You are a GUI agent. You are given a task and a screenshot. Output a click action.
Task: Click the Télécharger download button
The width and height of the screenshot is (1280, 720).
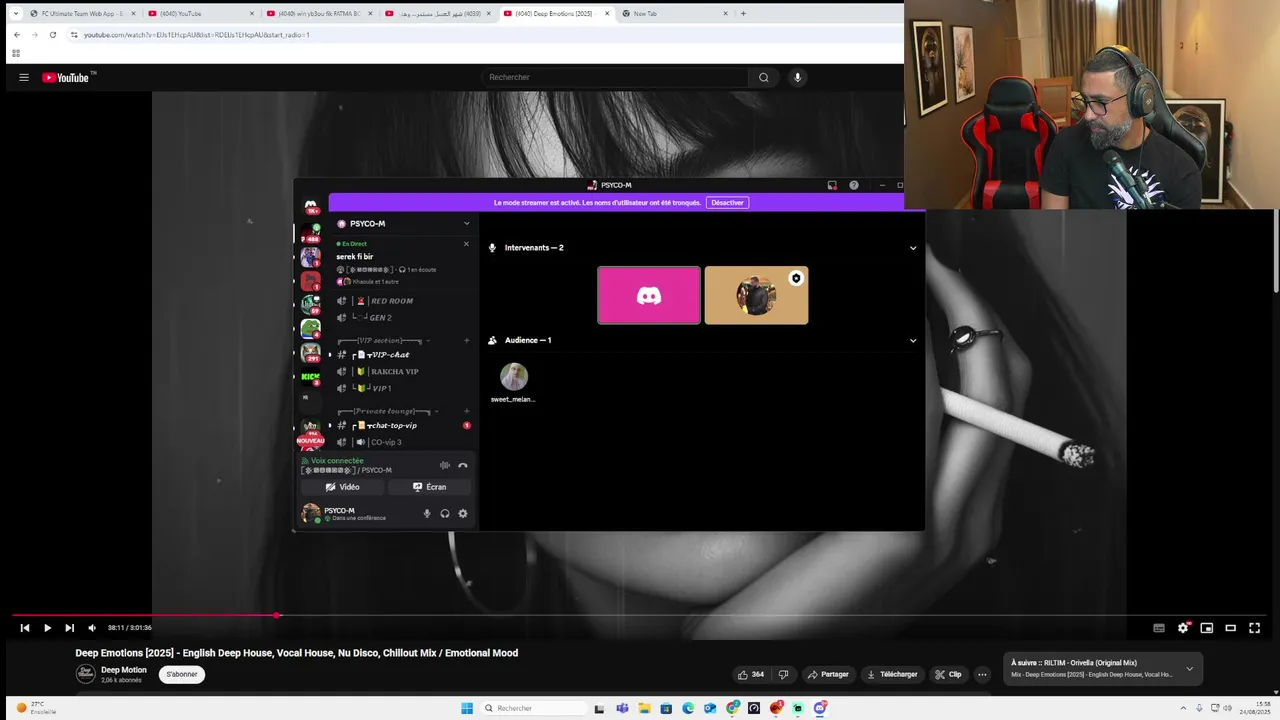(x=892, y=674)
